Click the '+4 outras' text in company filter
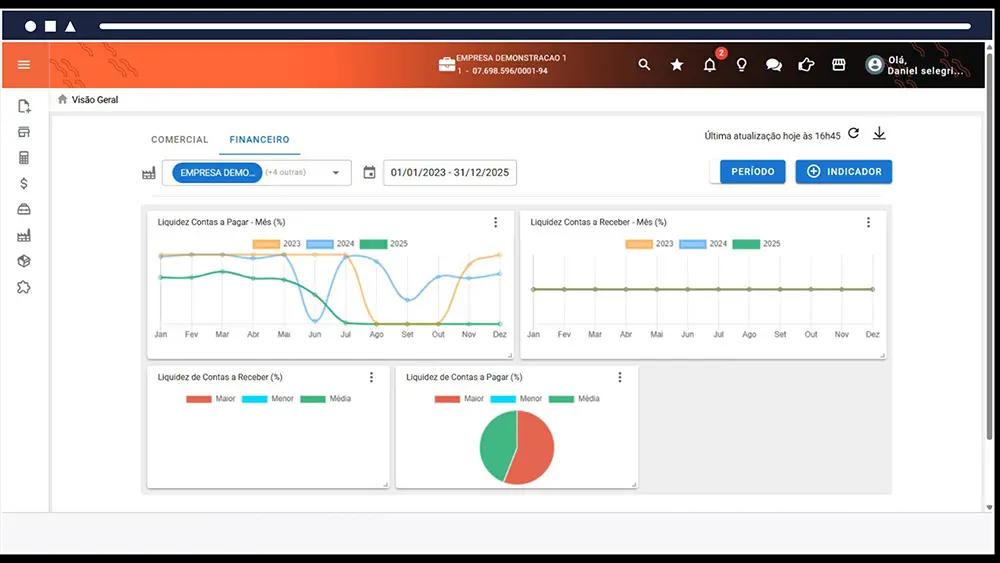Screen dimensions: 1000x563 (285, 172)
